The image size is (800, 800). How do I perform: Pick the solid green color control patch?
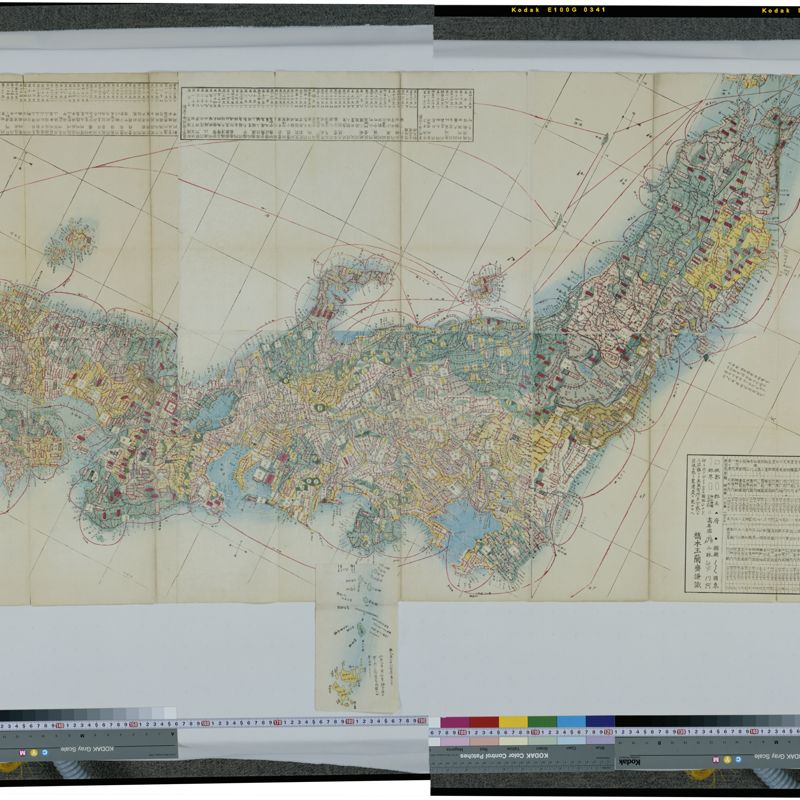click(542, 721)
